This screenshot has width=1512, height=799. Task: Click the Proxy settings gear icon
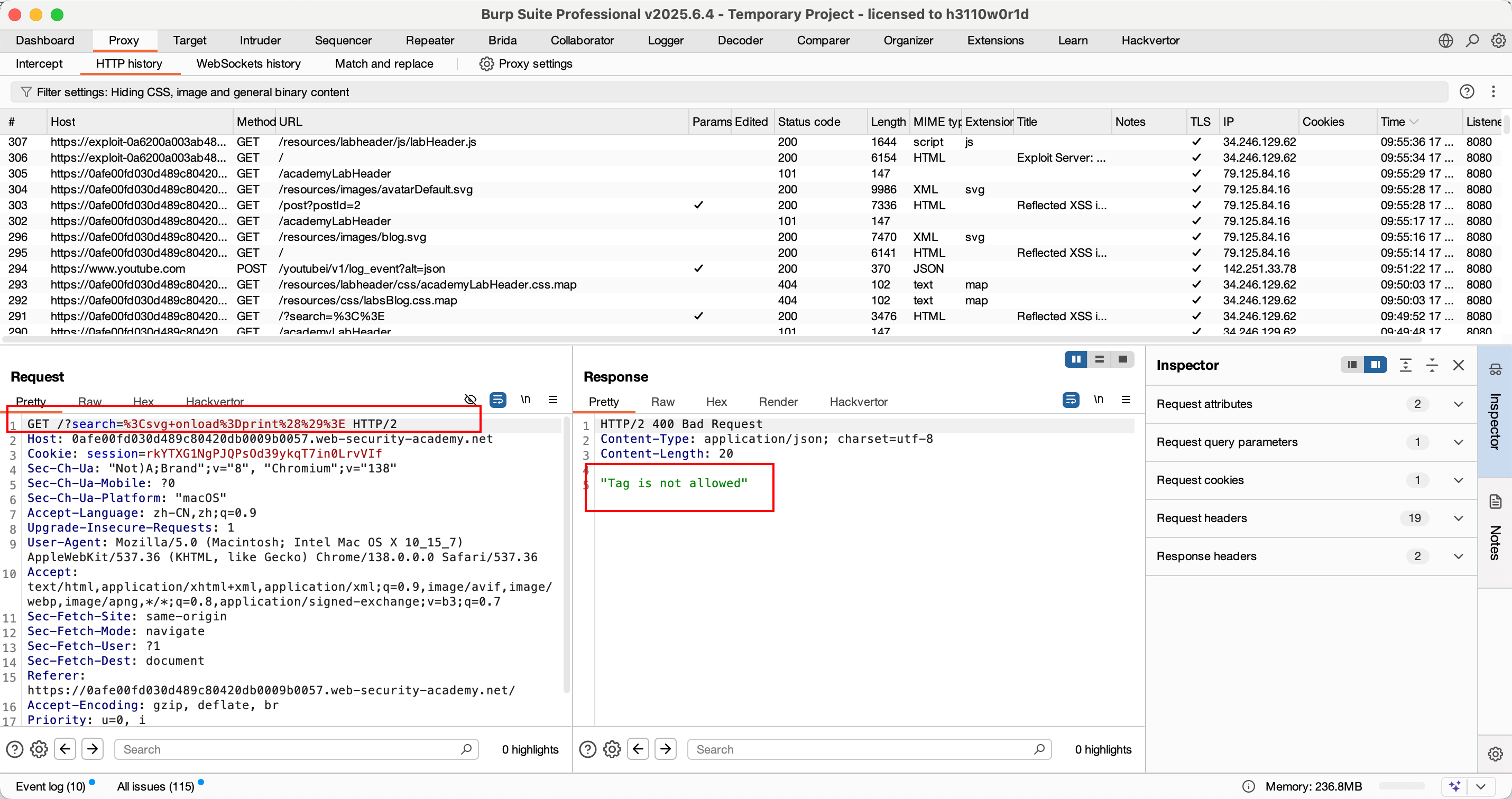tap(486, 63)
